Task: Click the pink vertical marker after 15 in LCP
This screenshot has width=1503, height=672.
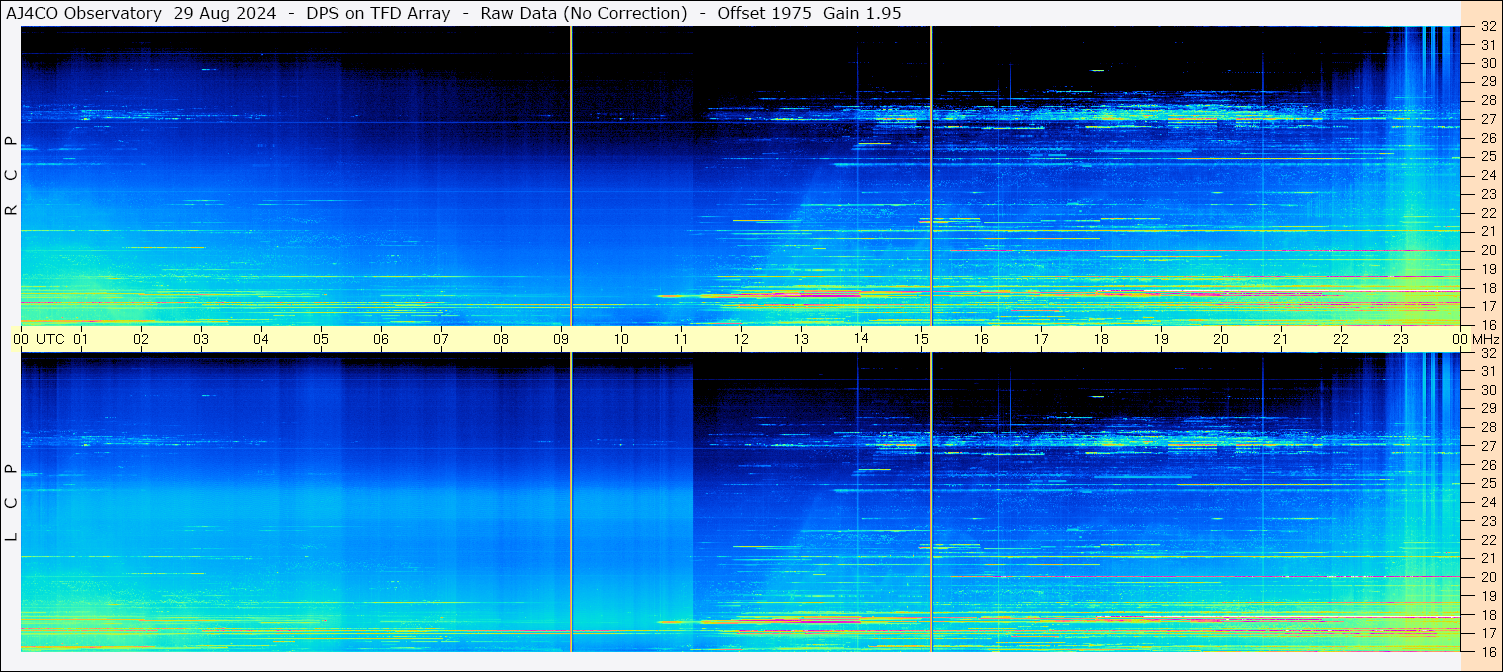Action: [x=931, y=502]
